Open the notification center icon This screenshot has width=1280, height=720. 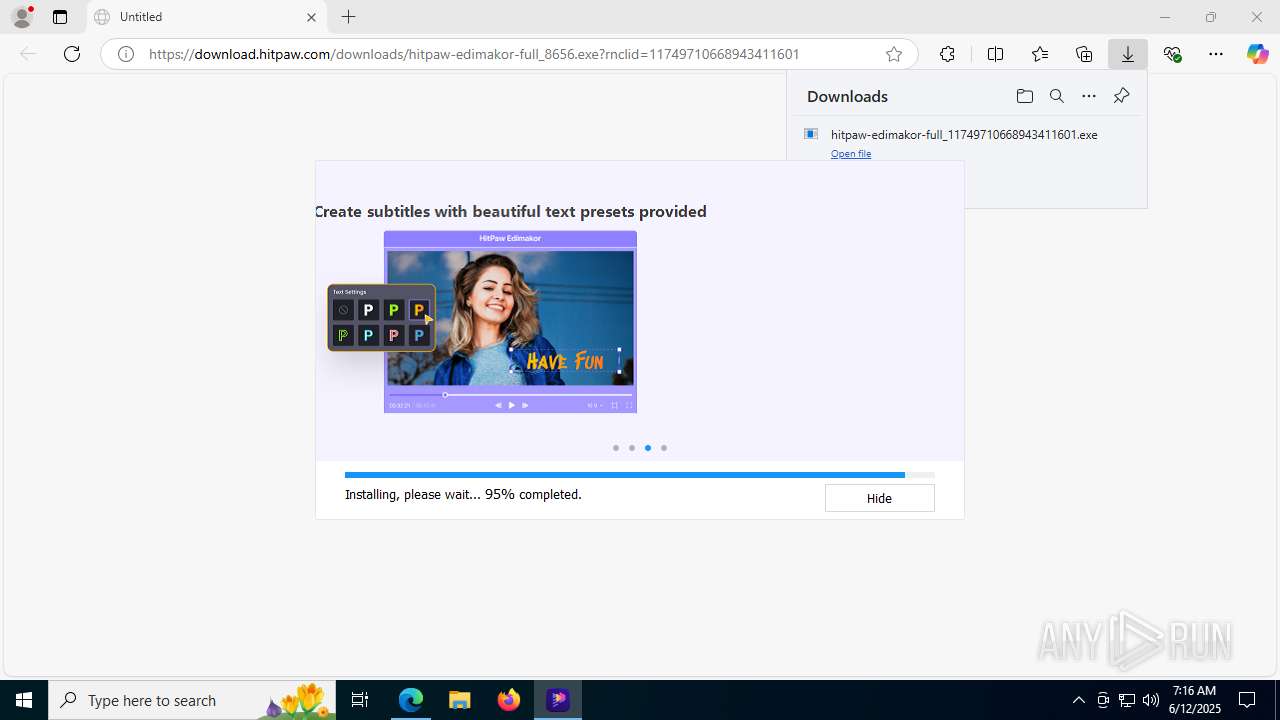(x=1247, y=700)
